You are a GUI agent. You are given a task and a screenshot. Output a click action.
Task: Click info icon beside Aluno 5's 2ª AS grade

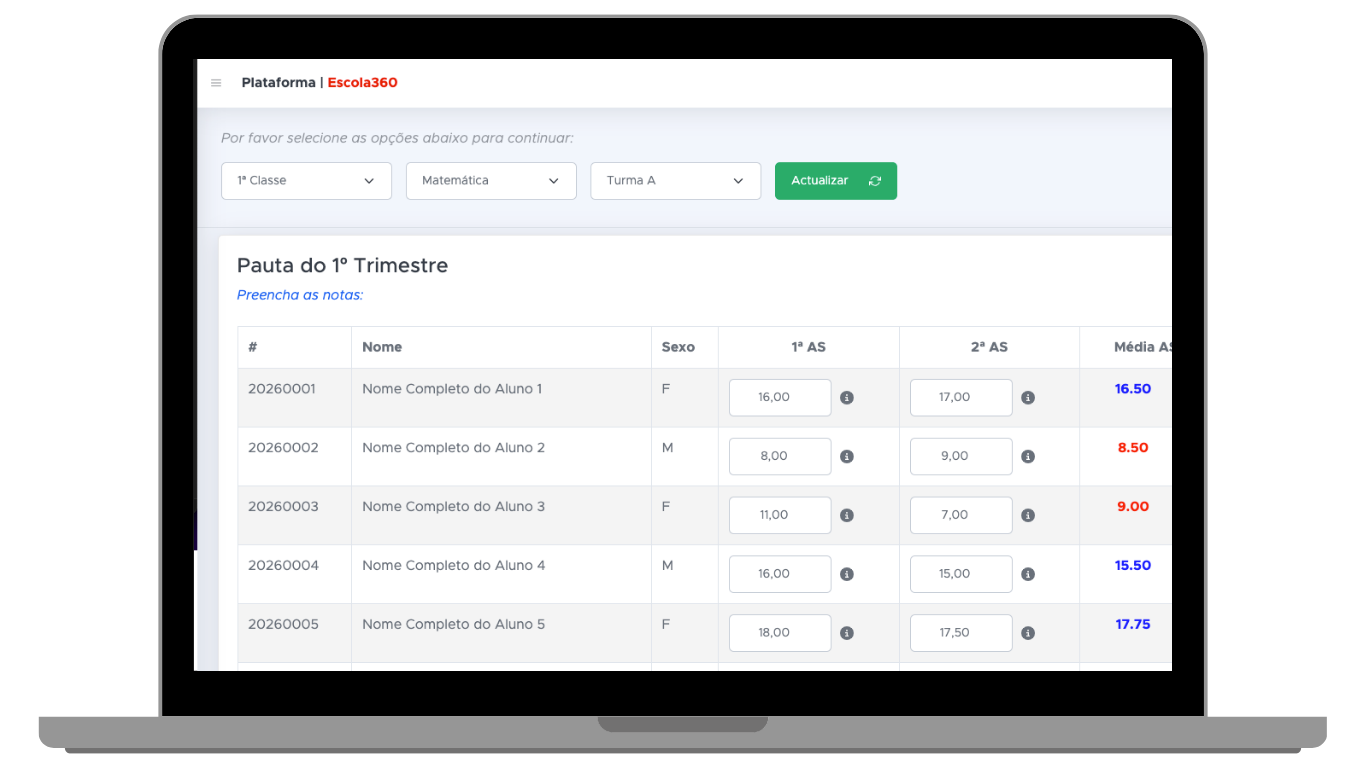(x=1028, y=634)
